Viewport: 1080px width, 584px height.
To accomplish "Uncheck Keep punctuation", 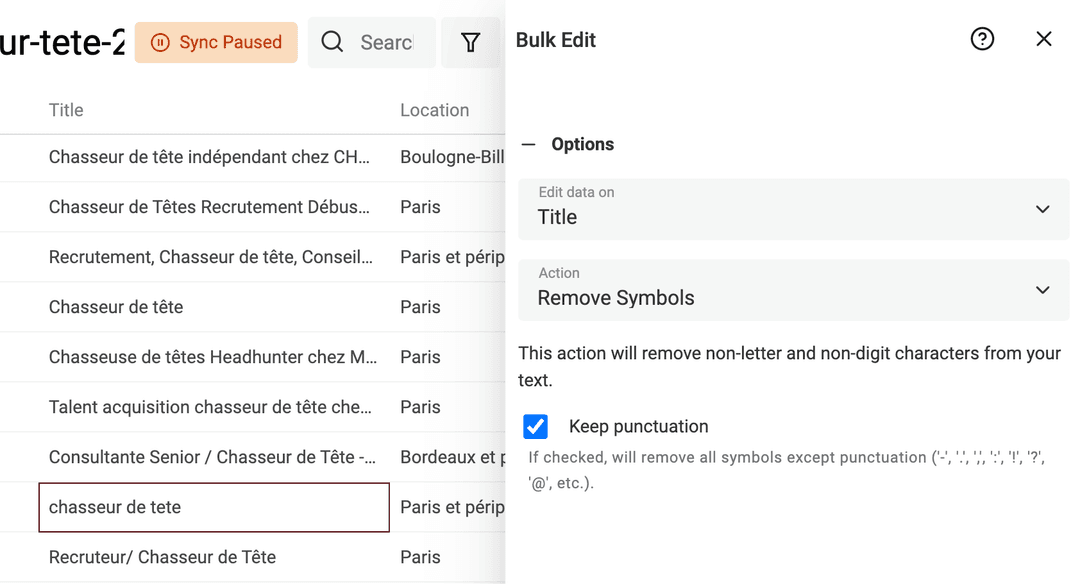I will point(536,426).
